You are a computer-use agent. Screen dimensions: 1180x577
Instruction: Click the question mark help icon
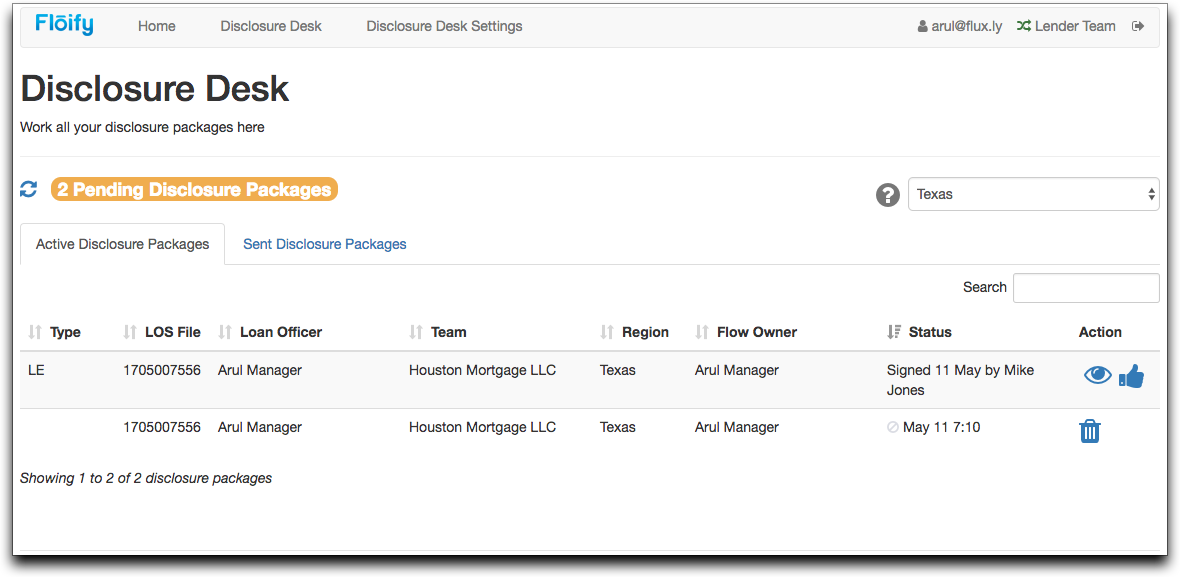pyautogui.click(x=888, y=195)
